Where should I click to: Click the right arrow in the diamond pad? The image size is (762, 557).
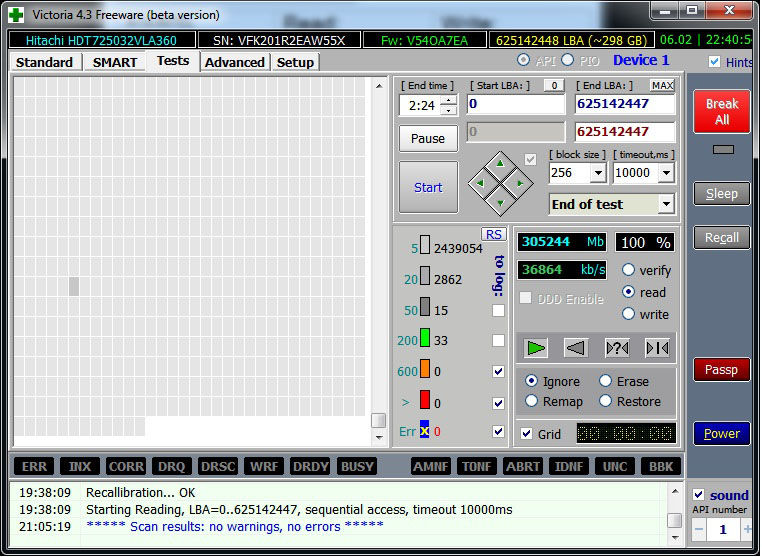520,183
